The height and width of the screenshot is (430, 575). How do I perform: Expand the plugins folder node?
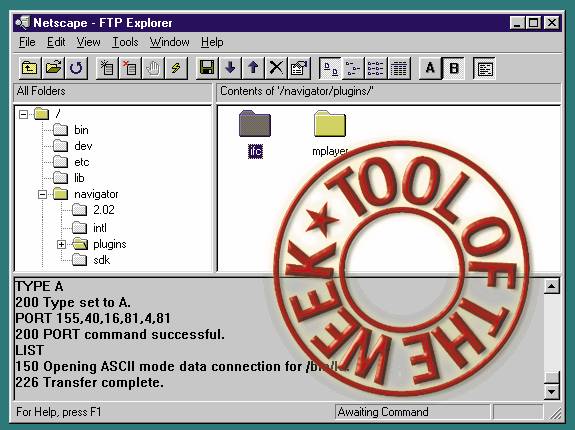(x=62, y=244)
